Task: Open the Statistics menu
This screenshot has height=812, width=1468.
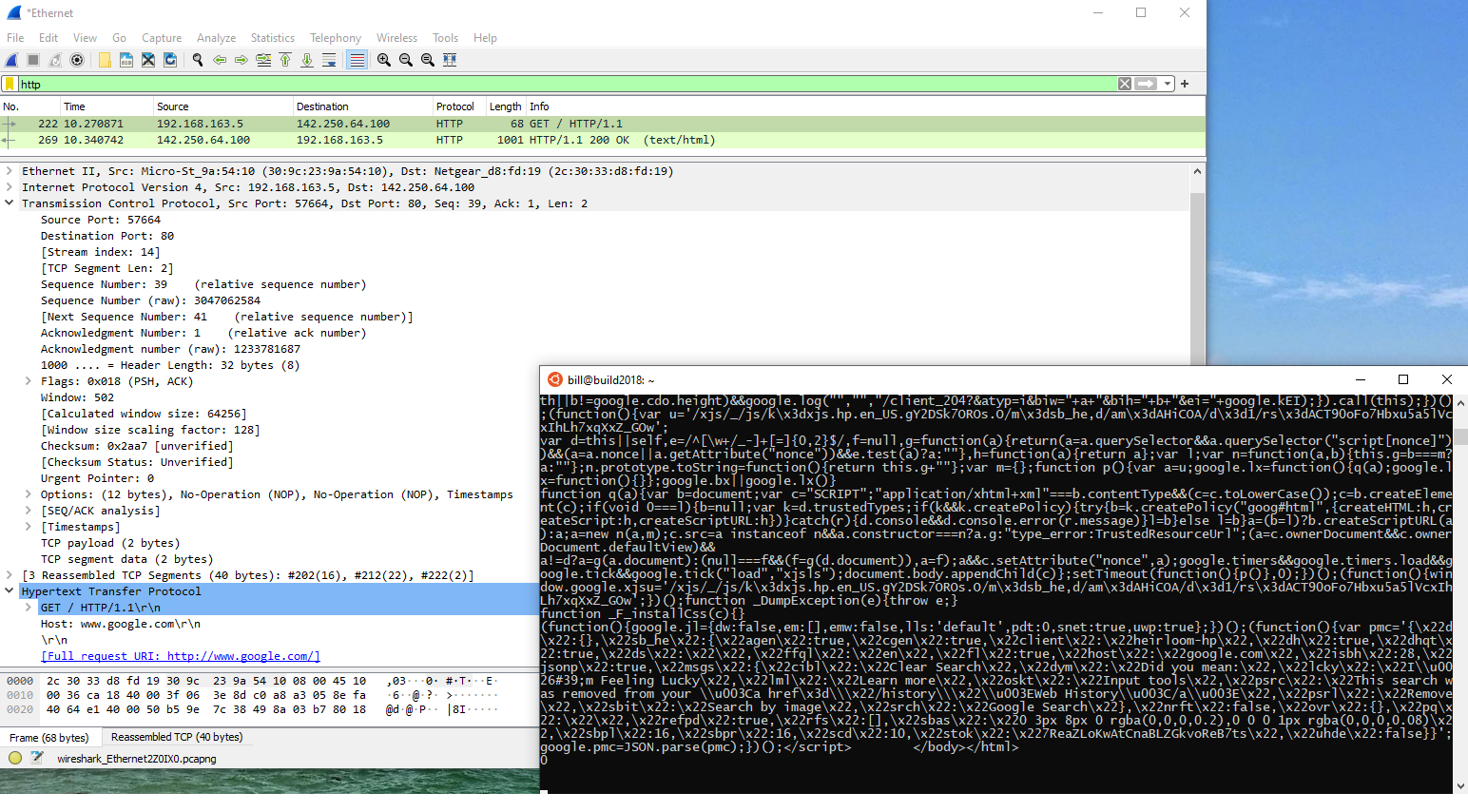Action: coord(273,38)
